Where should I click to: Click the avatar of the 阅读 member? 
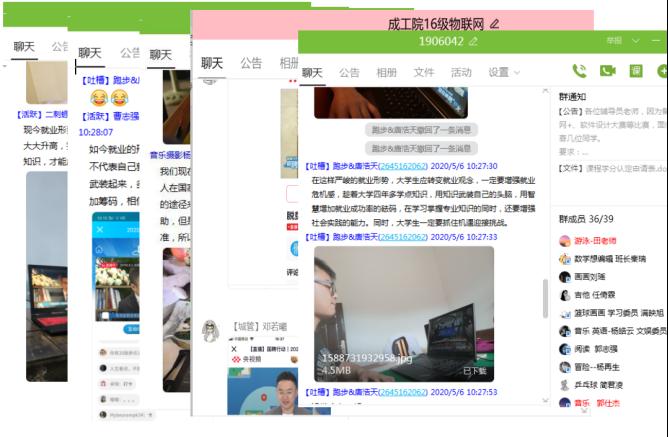pos(565,349)
